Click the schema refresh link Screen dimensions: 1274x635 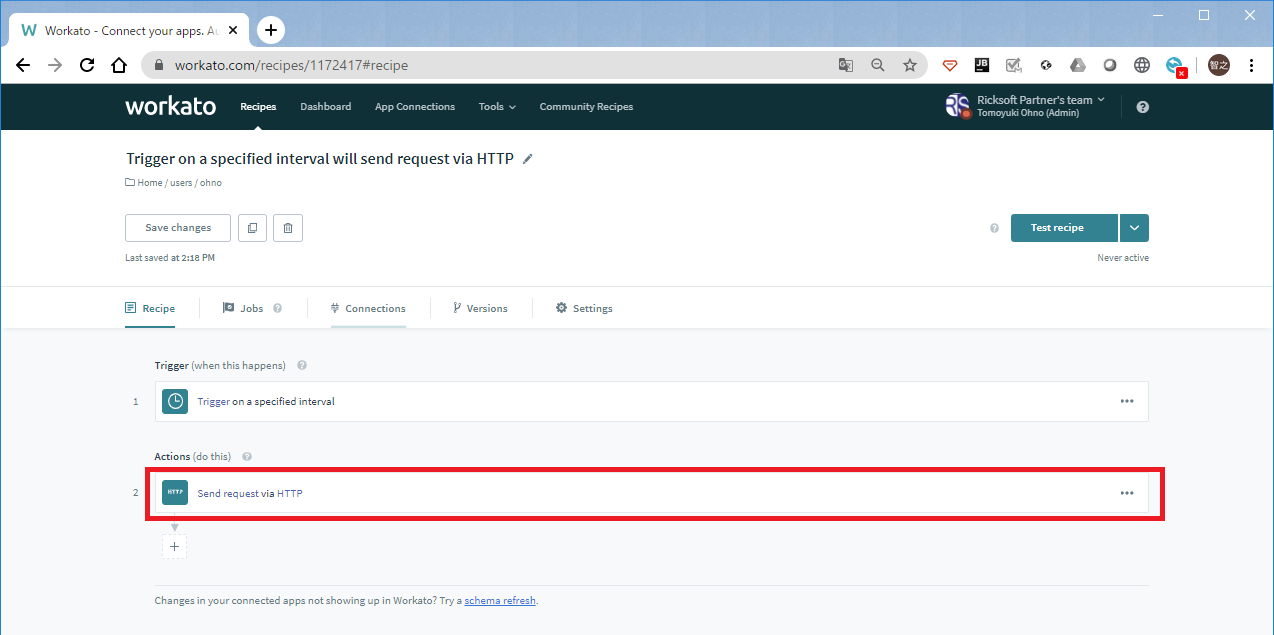coord(500,601)
